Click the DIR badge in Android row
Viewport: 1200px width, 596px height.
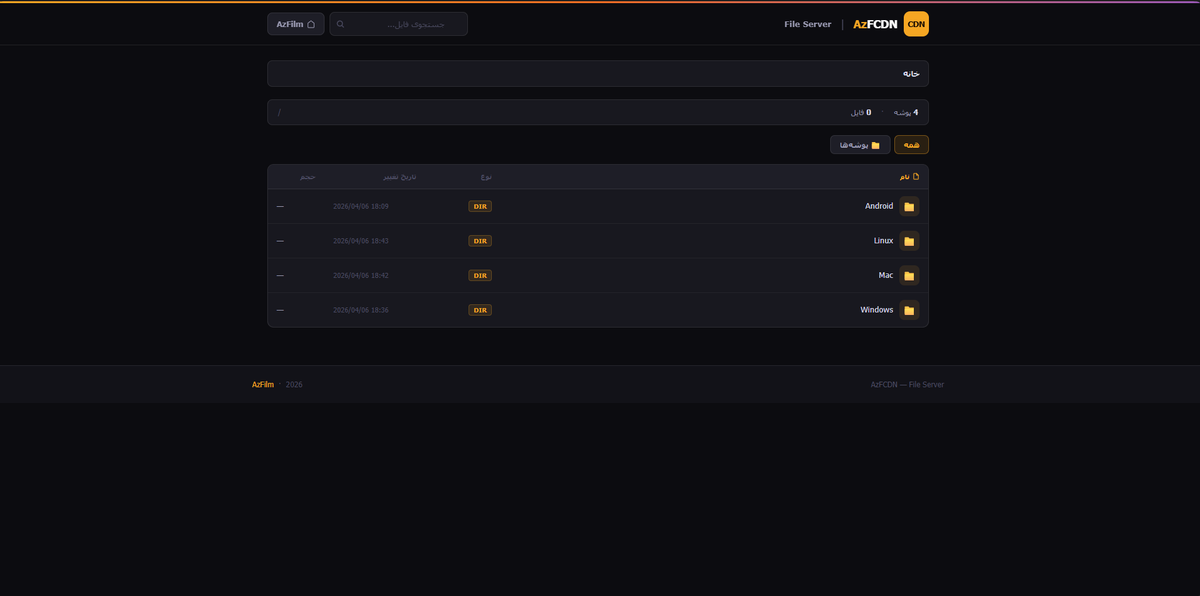tap(480, 207)
